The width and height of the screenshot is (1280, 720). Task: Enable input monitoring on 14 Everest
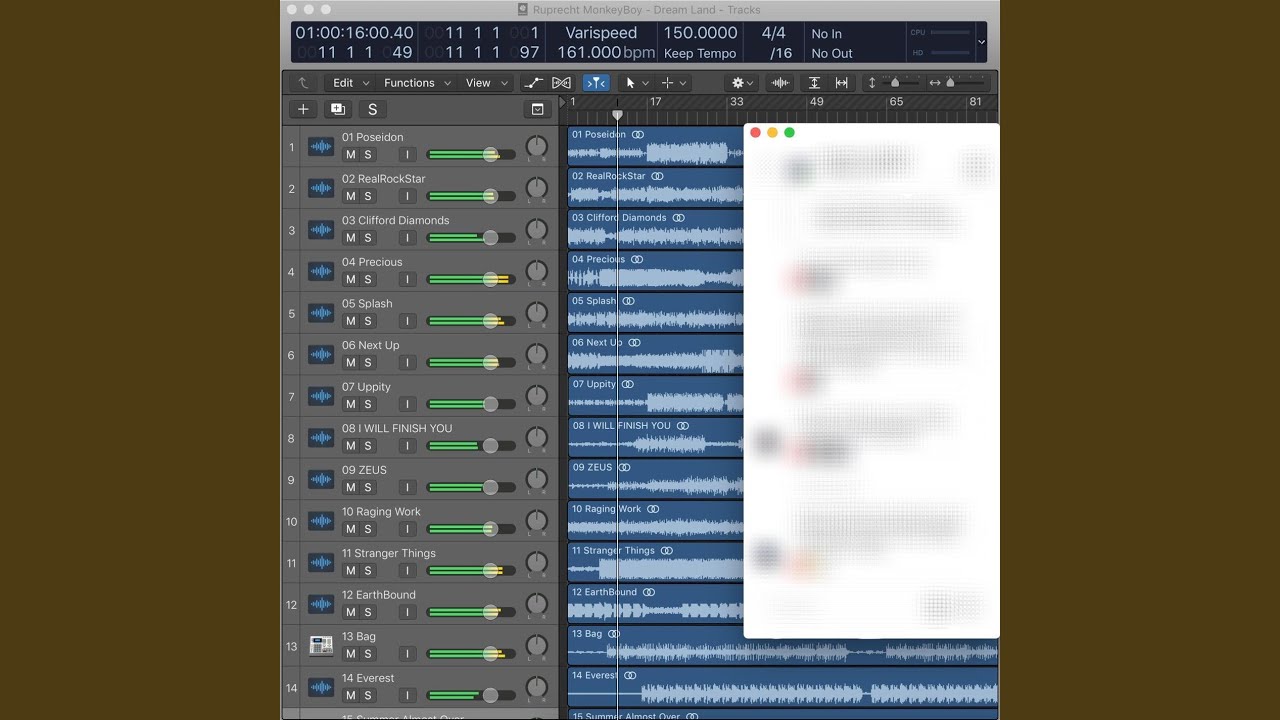coord(408,696)
